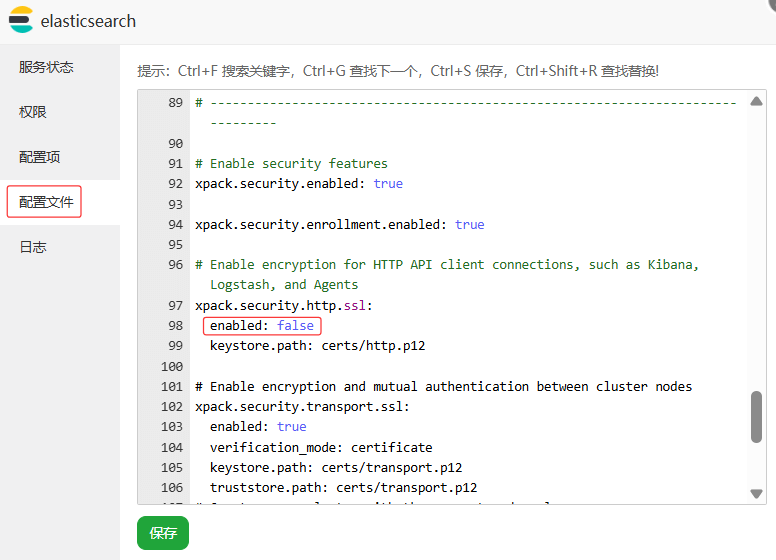776x560 pixels.
Task: Go to the 日志 tab
Action: click(33, 247)
